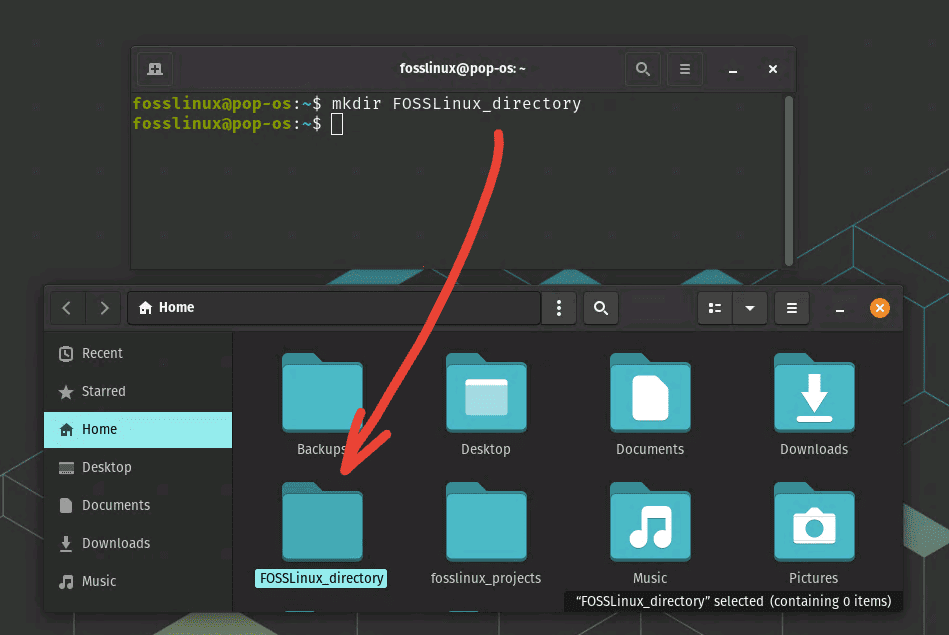Expand the sort options next to view toggle
949x635 pixels.
pyautogui.click(x=750, y=308)
